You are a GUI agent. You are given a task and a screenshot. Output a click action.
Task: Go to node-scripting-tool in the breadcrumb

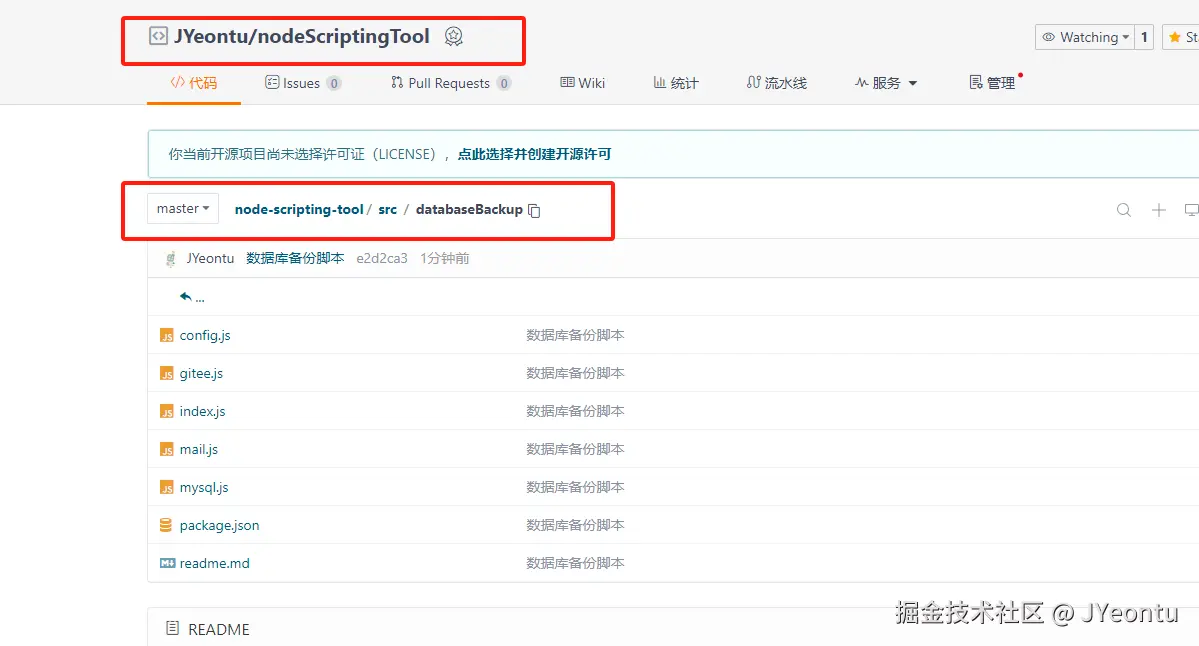coord(299,209)
